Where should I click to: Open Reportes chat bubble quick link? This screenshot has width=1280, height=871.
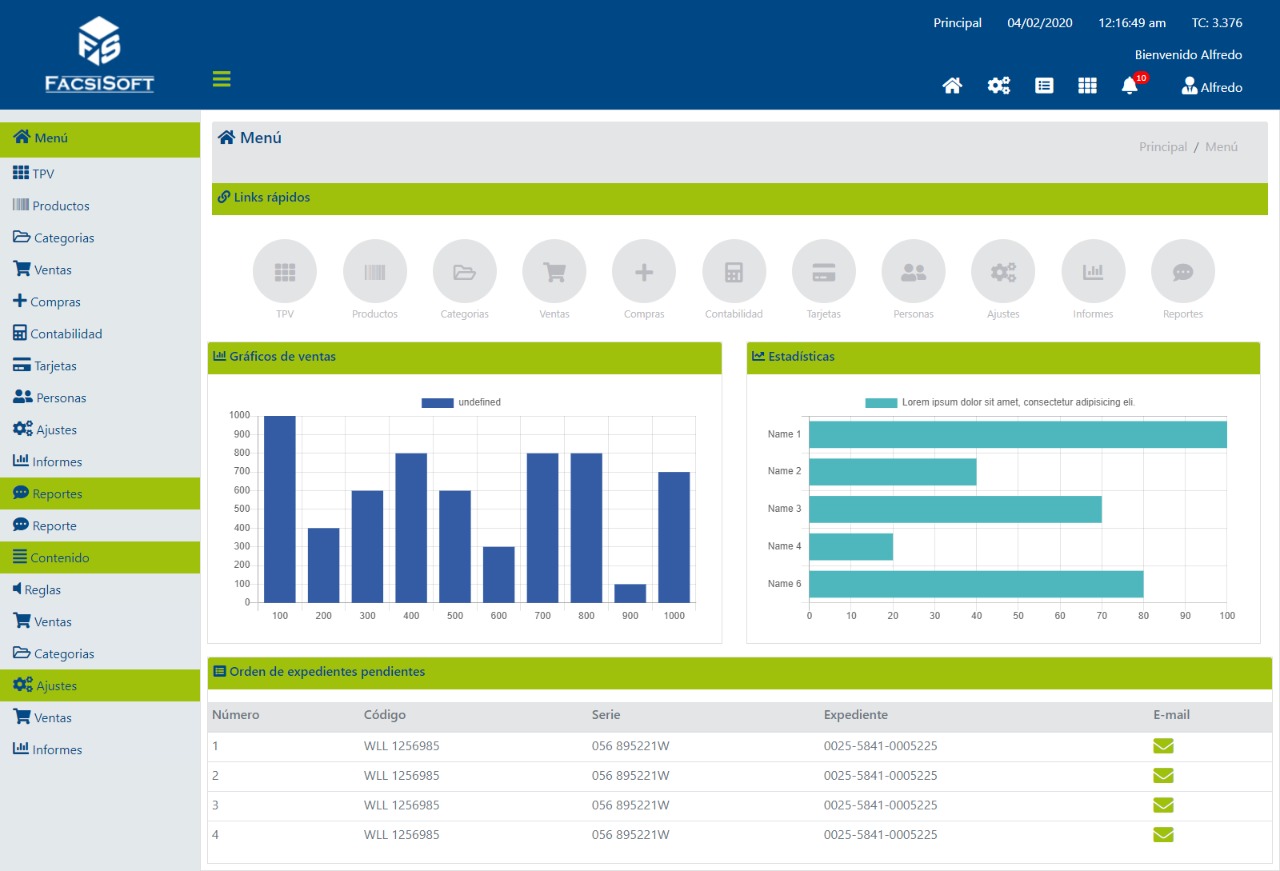[1183, 271]
